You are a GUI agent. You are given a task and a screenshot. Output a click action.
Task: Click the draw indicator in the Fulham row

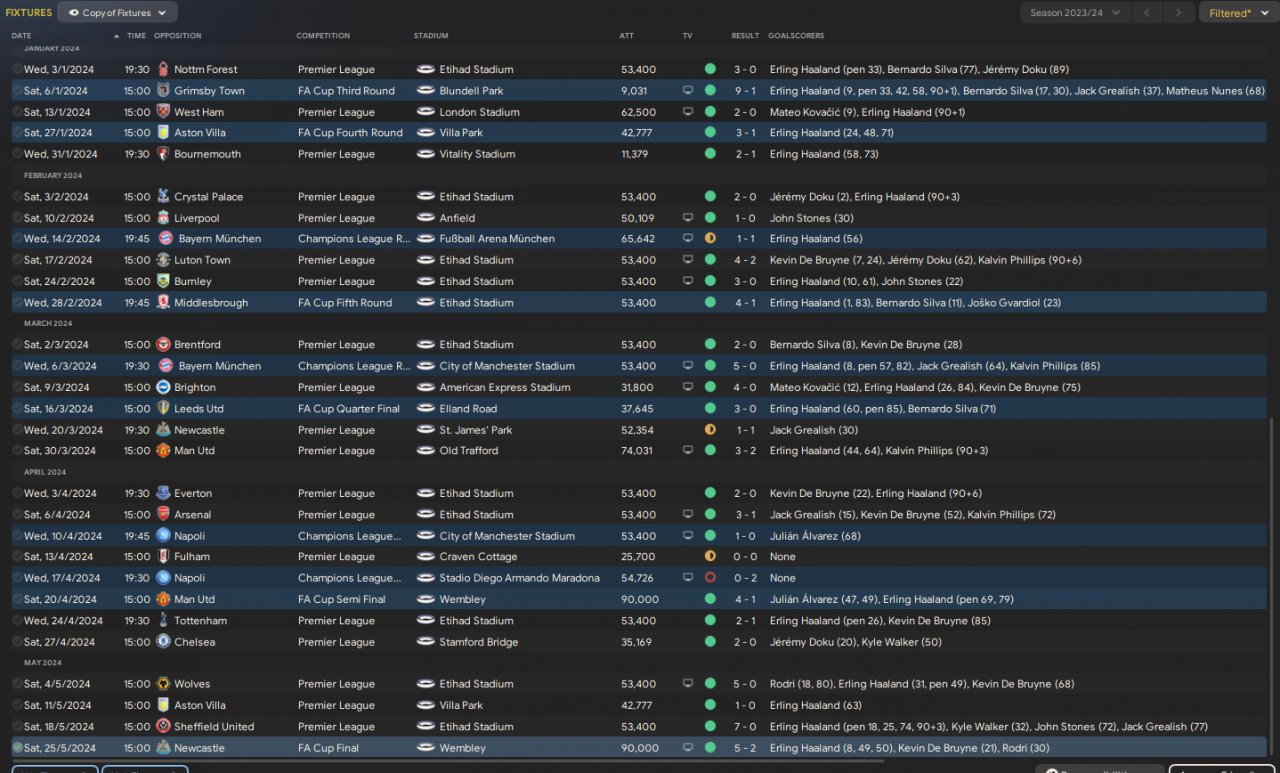click(710, 557)
